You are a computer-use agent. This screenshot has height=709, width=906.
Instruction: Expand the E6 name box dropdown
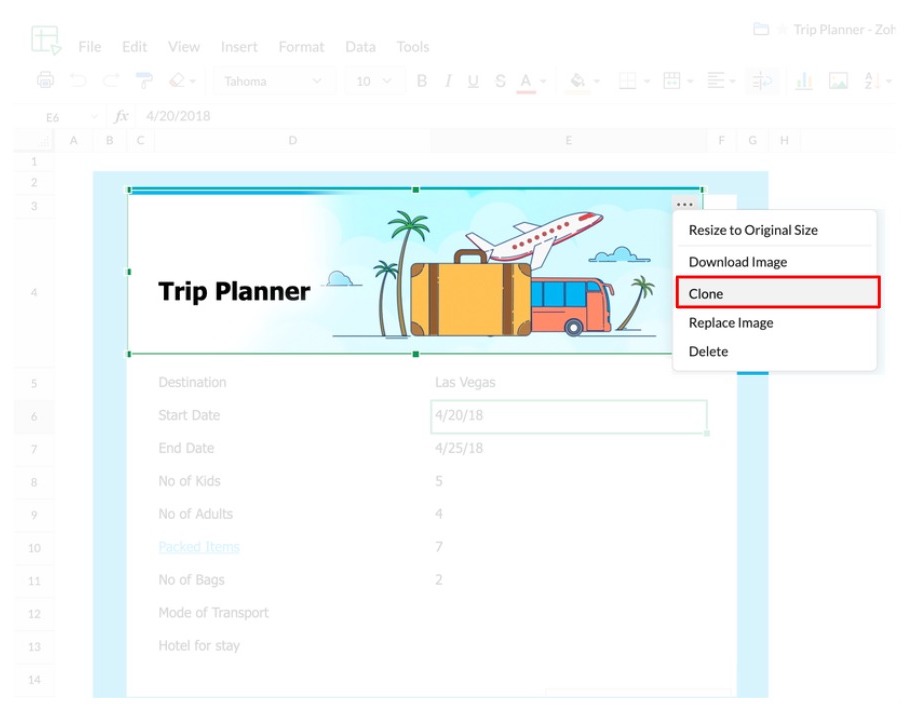pos(94,117)
